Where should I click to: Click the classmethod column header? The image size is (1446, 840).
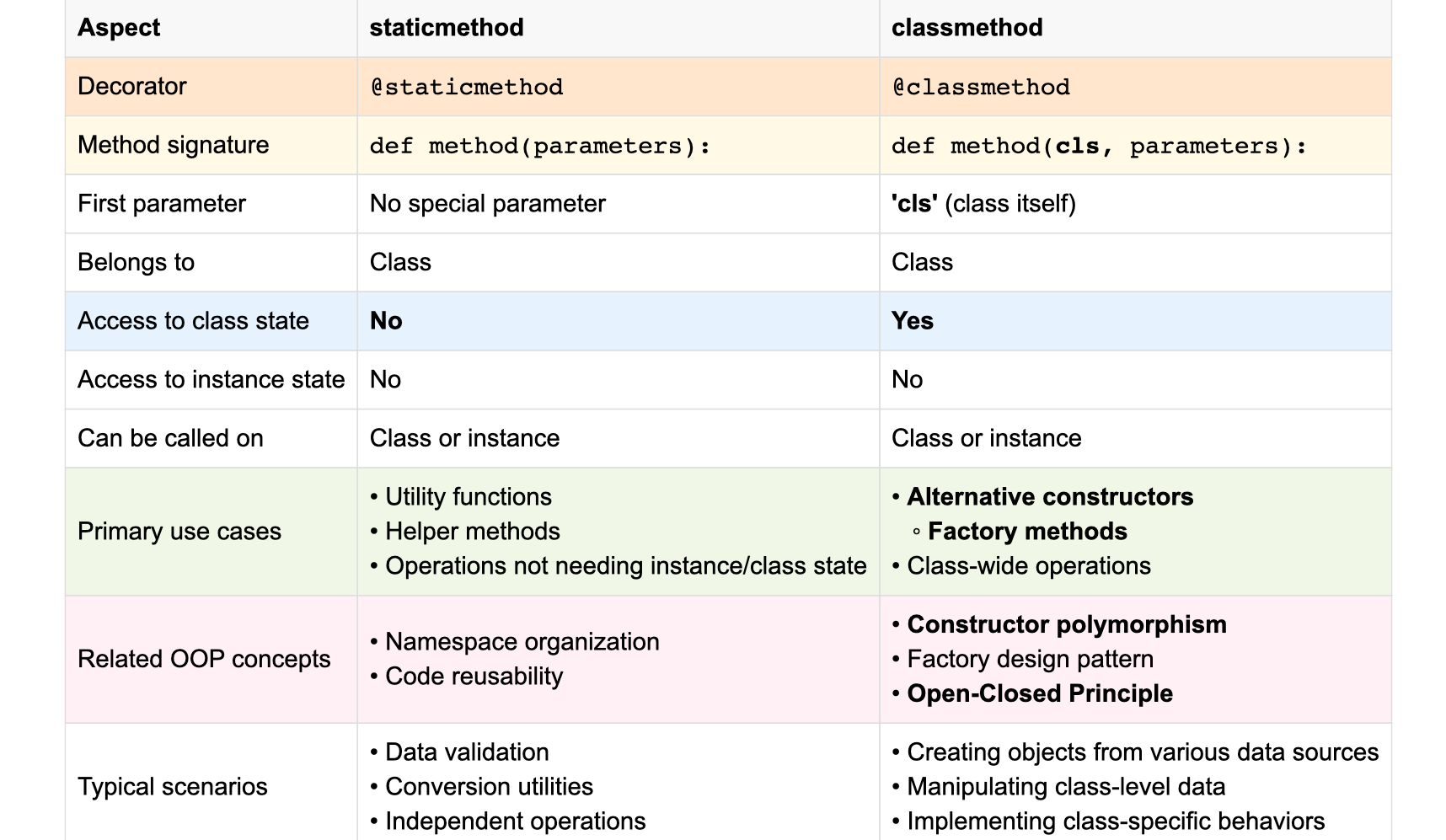point(967,28)
